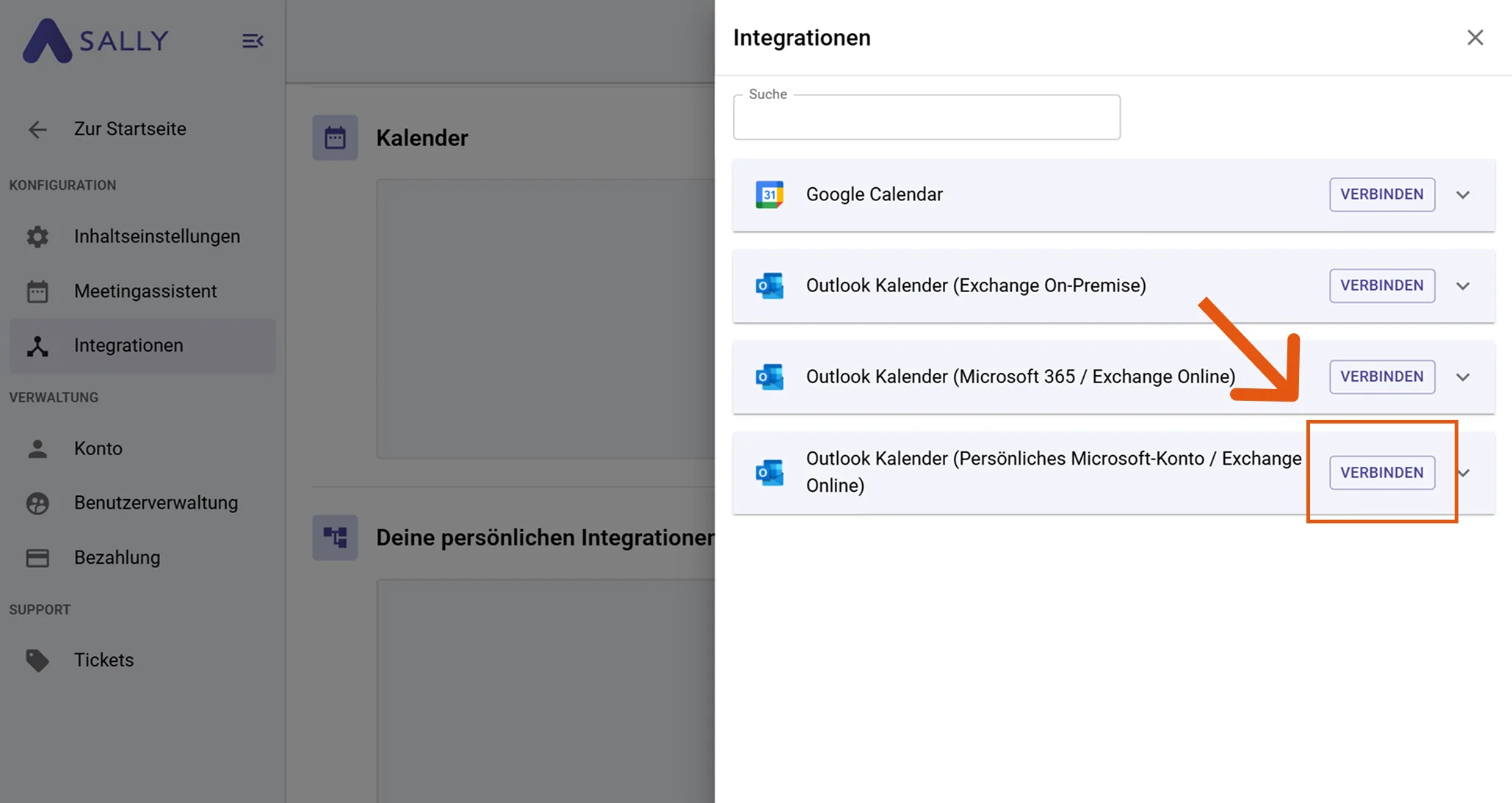Click the tag icon for Tickets

pyautogui.click(x=37, y=661)
